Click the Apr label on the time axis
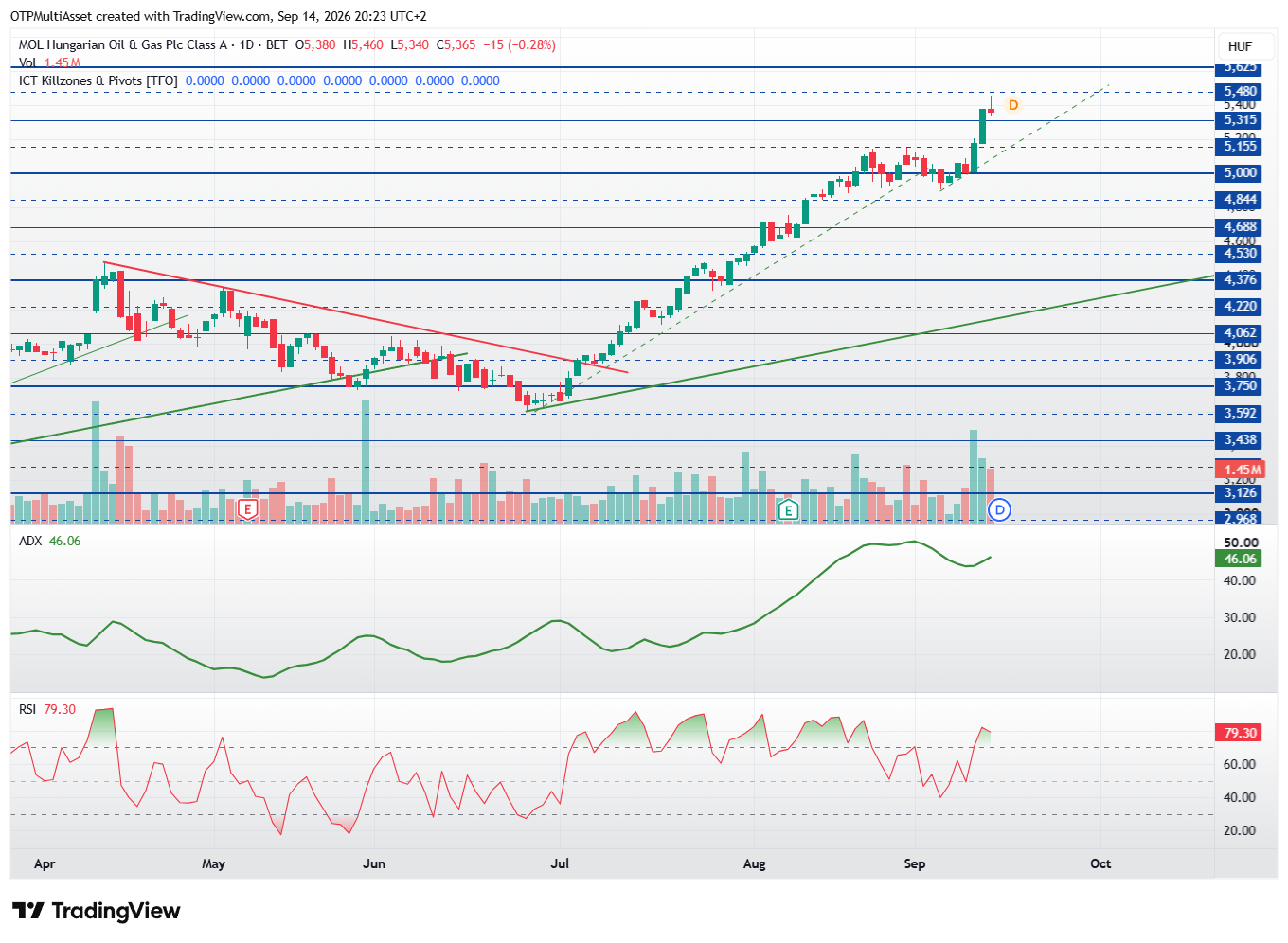Screen dimensions: 1288x943 (x=45, y=863)
